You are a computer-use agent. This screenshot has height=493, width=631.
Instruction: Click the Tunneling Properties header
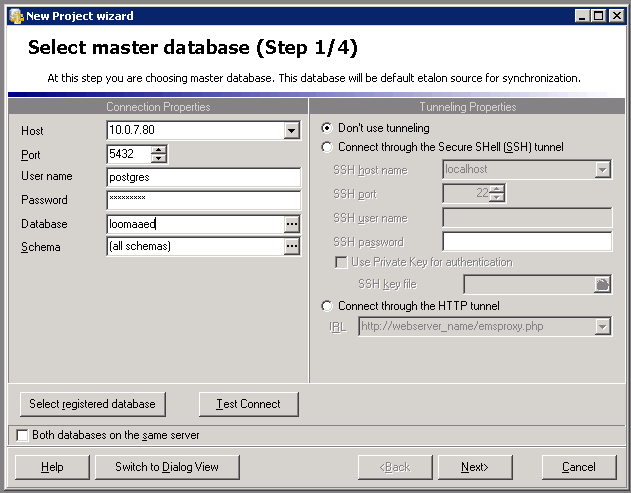pyautogui.click(x=468, y=107)
